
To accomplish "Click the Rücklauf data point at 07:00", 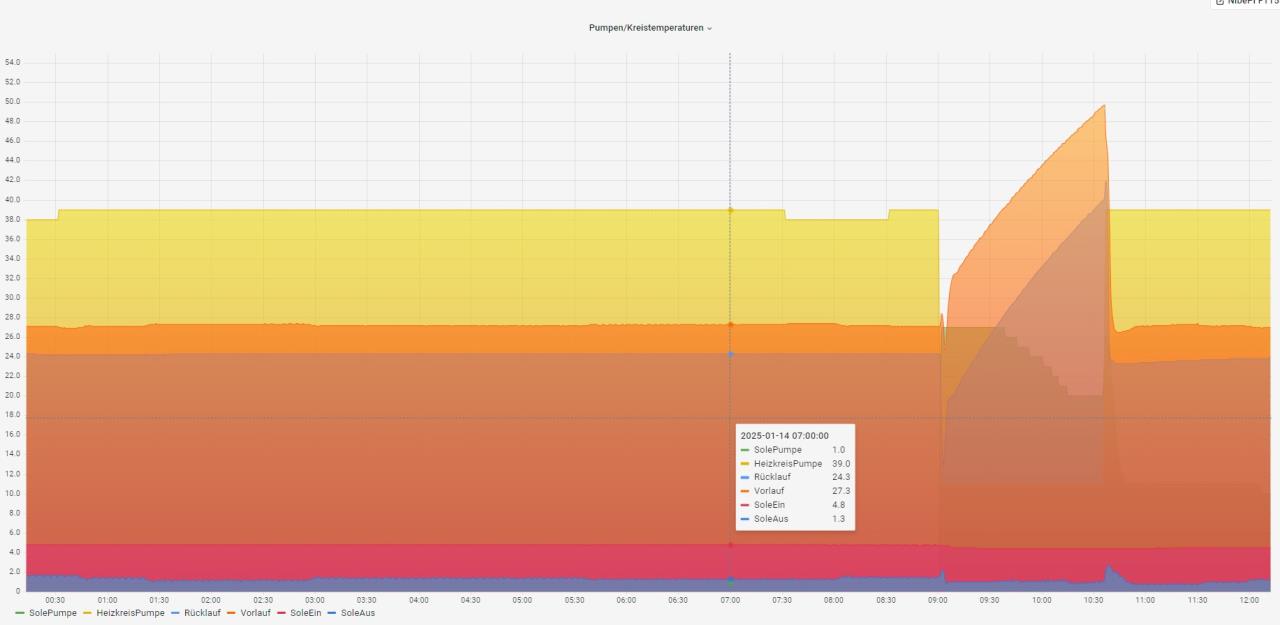I will [x=730, y=354].
